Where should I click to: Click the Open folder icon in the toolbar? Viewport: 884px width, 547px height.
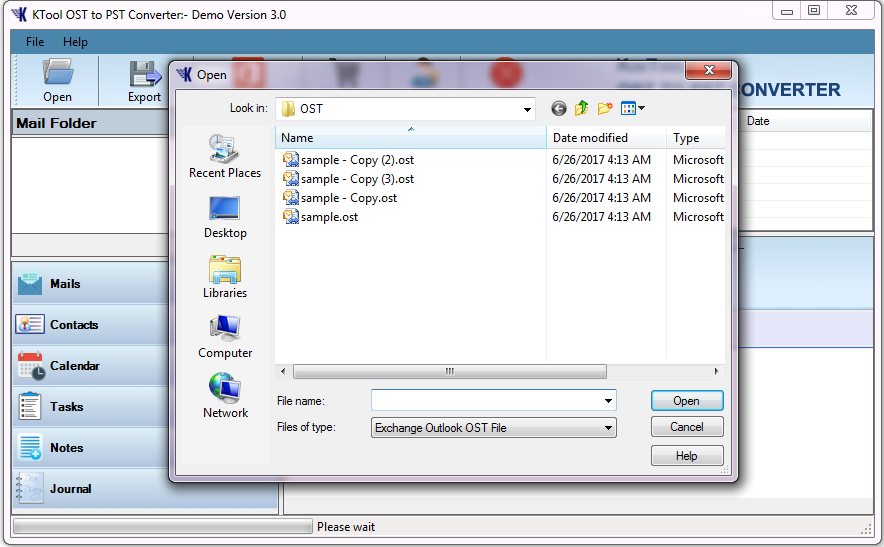[58, 72]
